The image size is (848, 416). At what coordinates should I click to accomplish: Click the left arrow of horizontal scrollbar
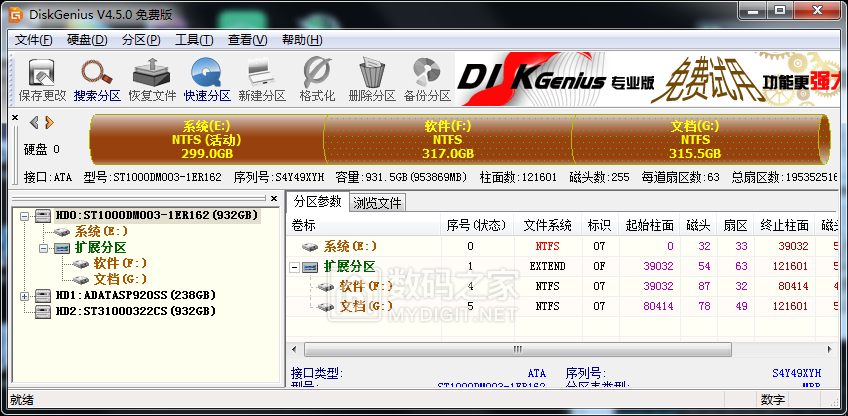(294, 349)
